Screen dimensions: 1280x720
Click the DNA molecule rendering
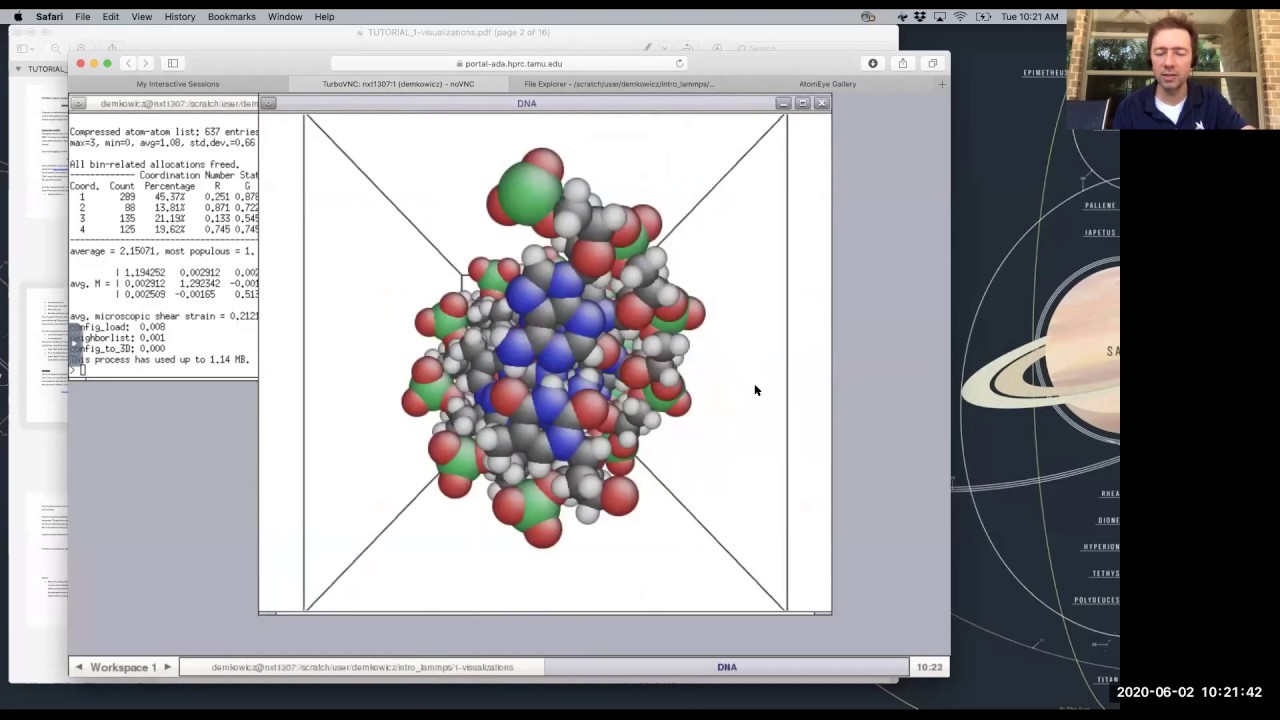(x=552, y=346)
